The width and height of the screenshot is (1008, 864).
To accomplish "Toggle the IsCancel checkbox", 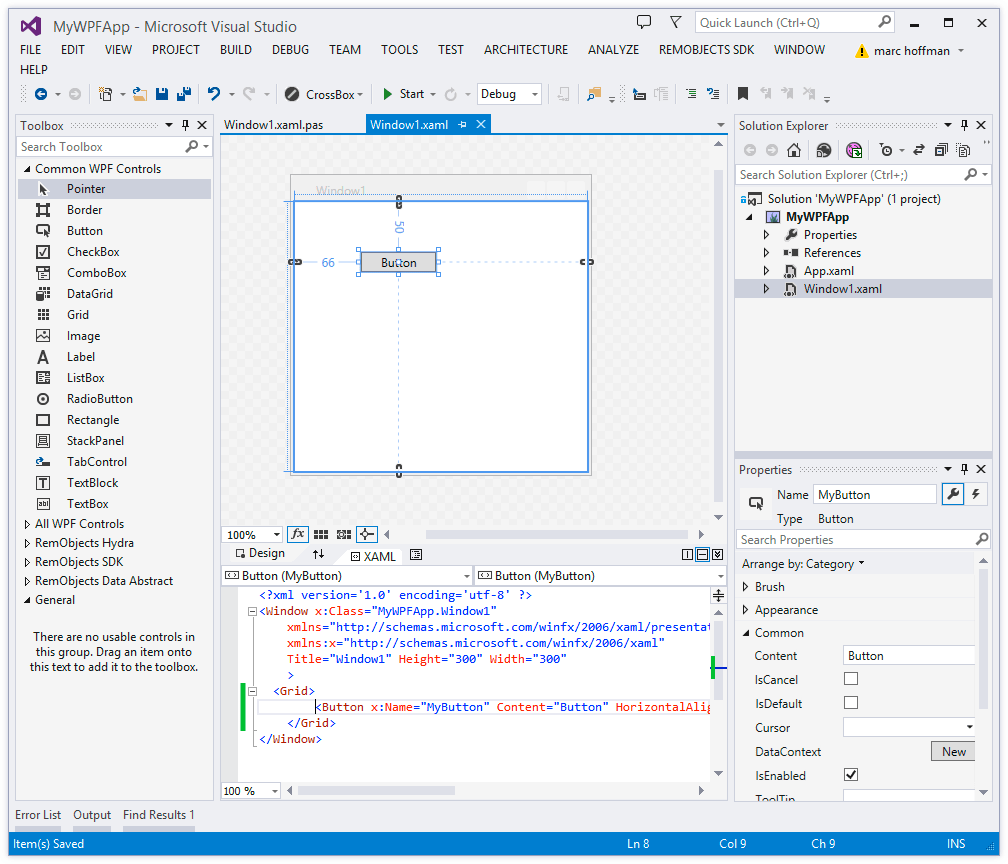I will point(851,680).
